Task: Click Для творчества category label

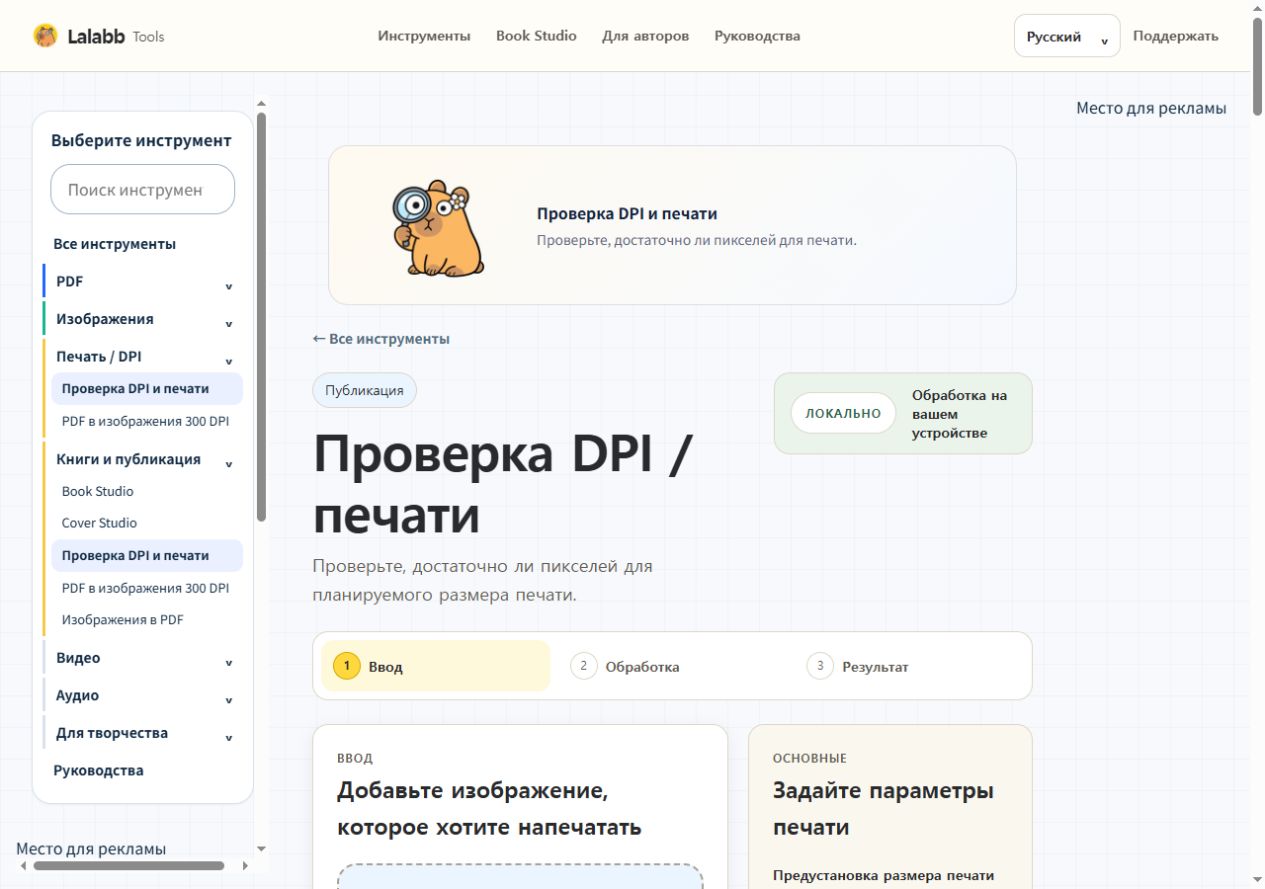Action: click(x=112, y=733)
